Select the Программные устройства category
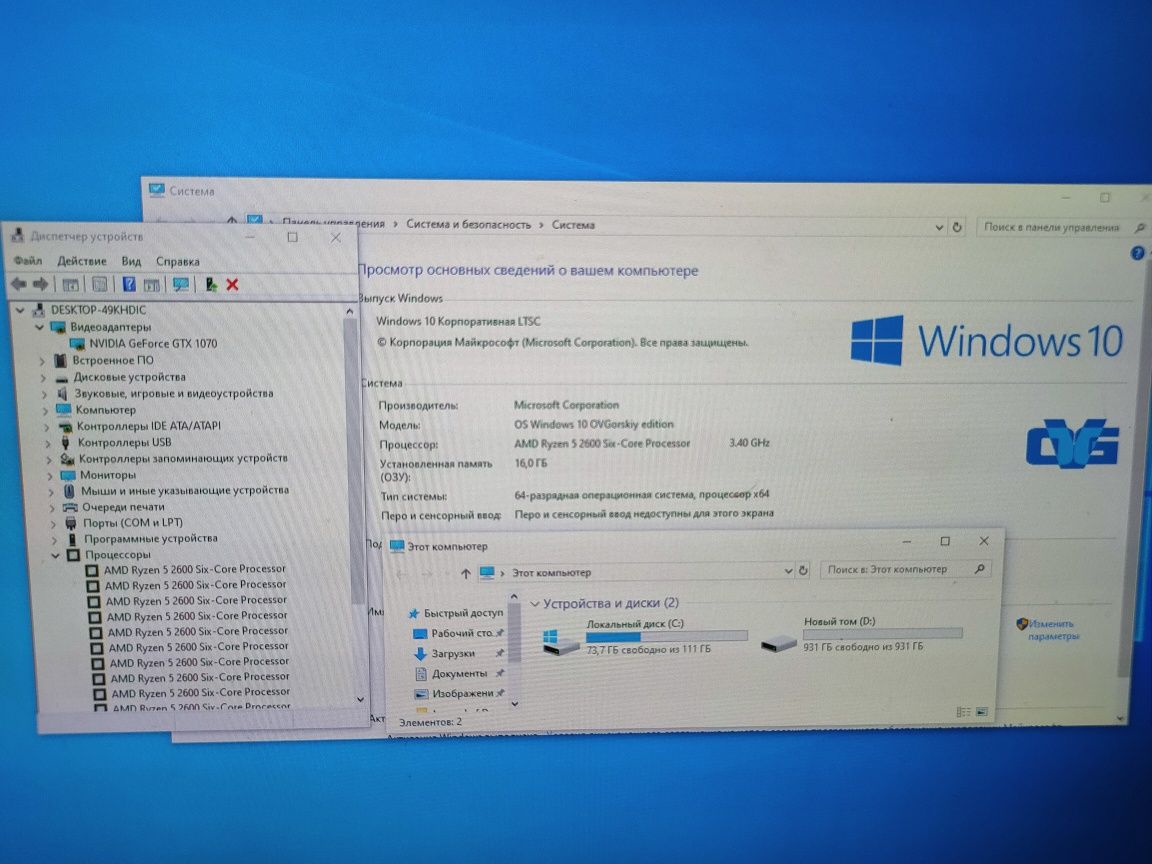Screen dimensions: 1152x864 (151, 539)
